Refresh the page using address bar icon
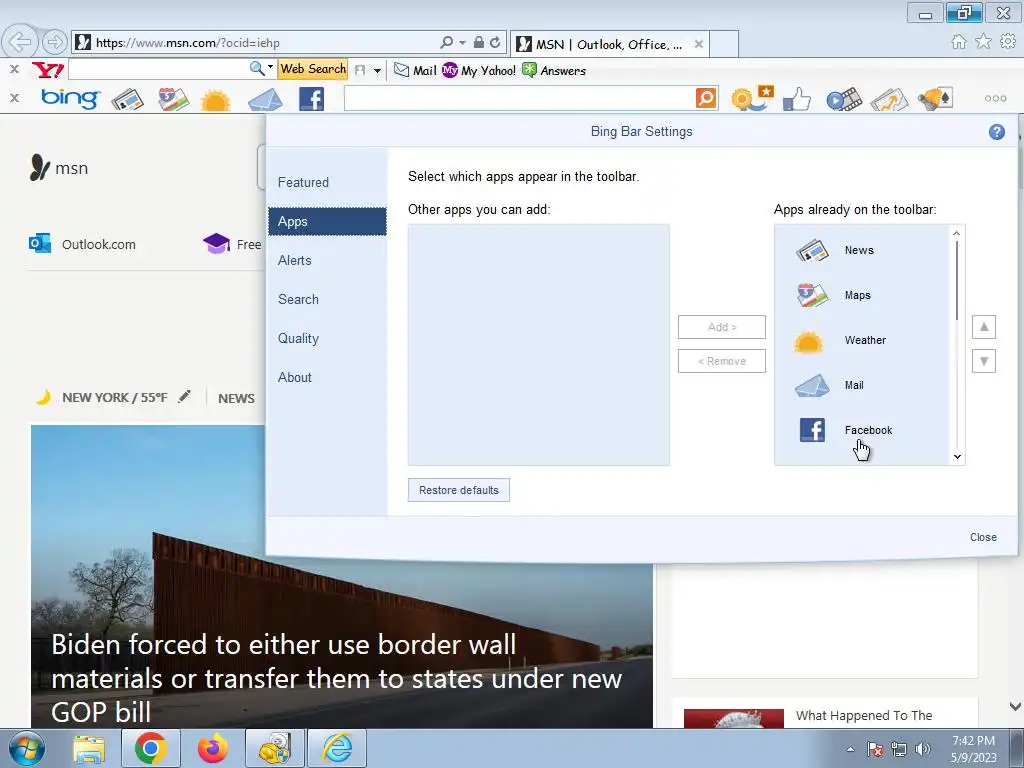 [496, 42]
